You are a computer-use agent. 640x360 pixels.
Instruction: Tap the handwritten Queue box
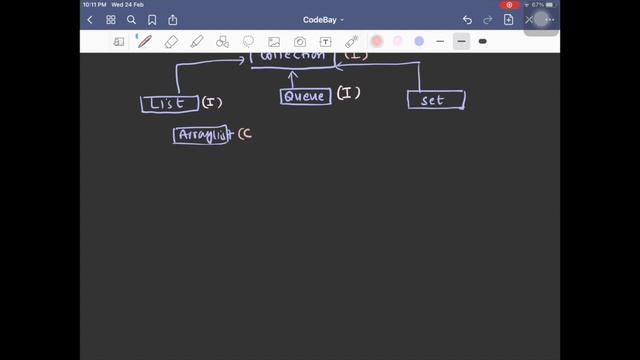(x=305, y=96)
